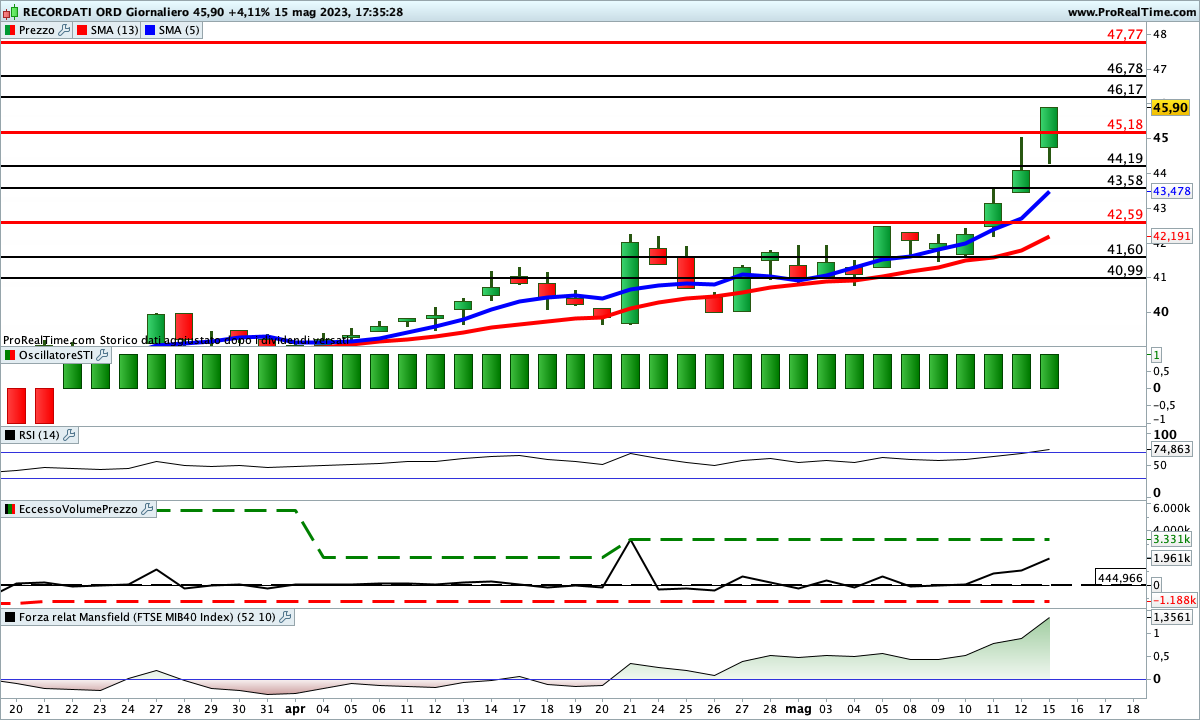This screenshot has width=1200, height=720.
Task: Click the candlestick chart icon beside RECORDATI ORD
Action: (x=11, y=12)
